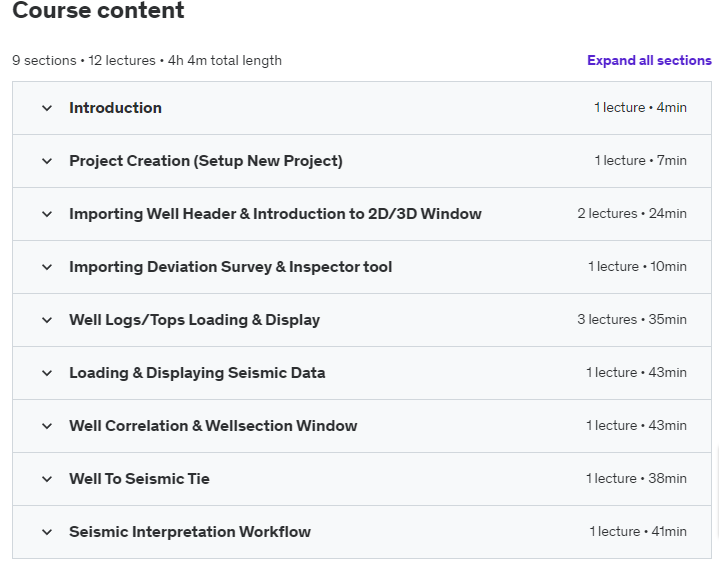Click '1 lecture • 43min' in Well Correlation row

pyautogui.click(x=636, y=425)
